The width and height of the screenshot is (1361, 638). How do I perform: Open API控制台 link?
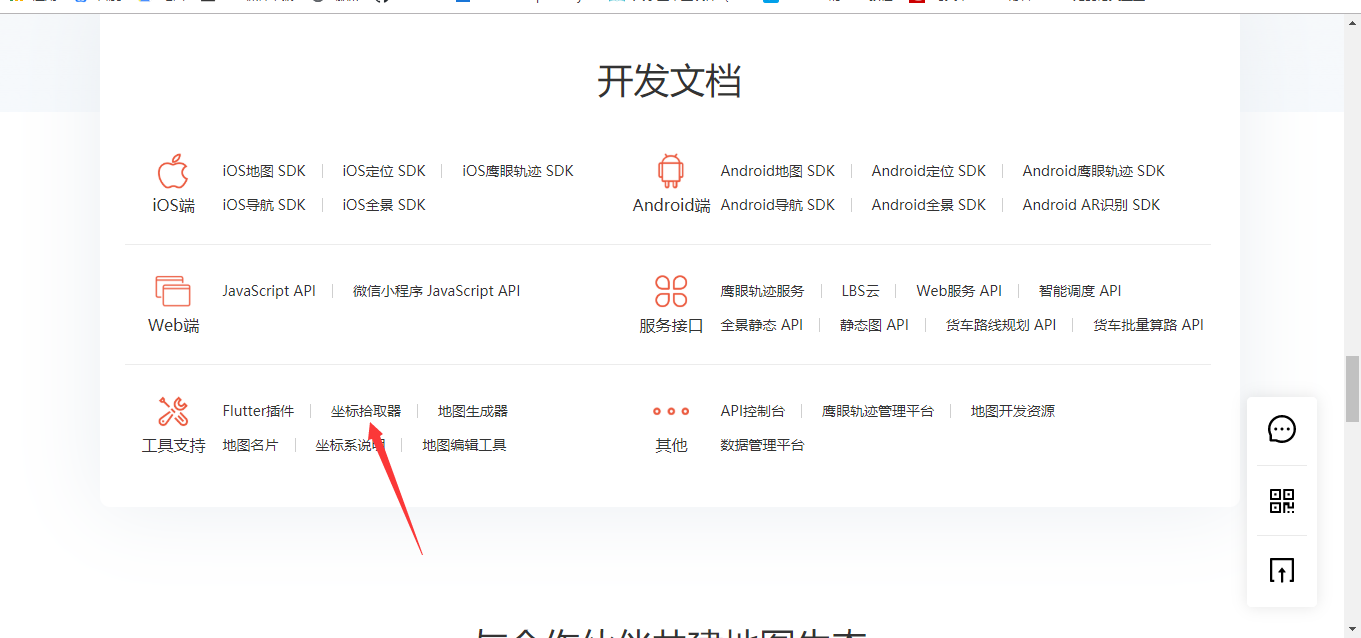(x=753, y=411)
